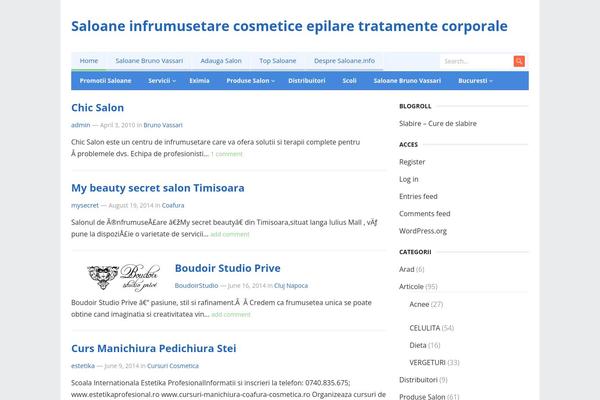This screenshot has width=600, height=400.
Task: Open Distribuitori in the blue bar
Action: point(307,81)
